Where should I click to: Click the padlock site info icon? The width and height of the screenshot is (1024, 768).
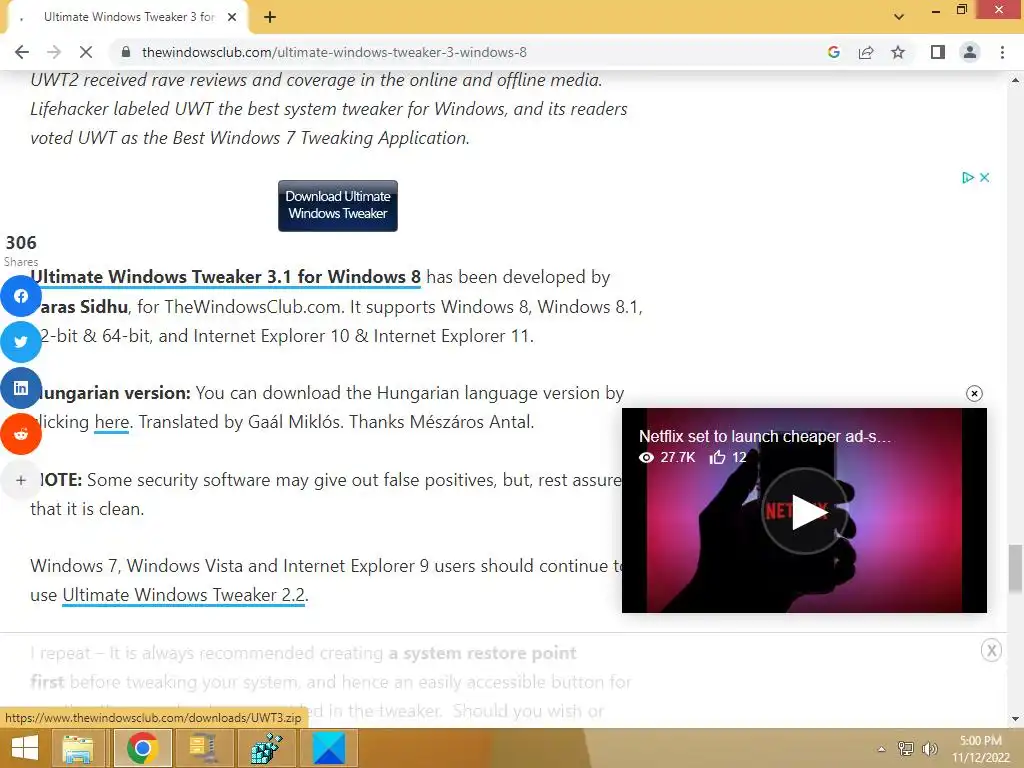pos(126,52)
